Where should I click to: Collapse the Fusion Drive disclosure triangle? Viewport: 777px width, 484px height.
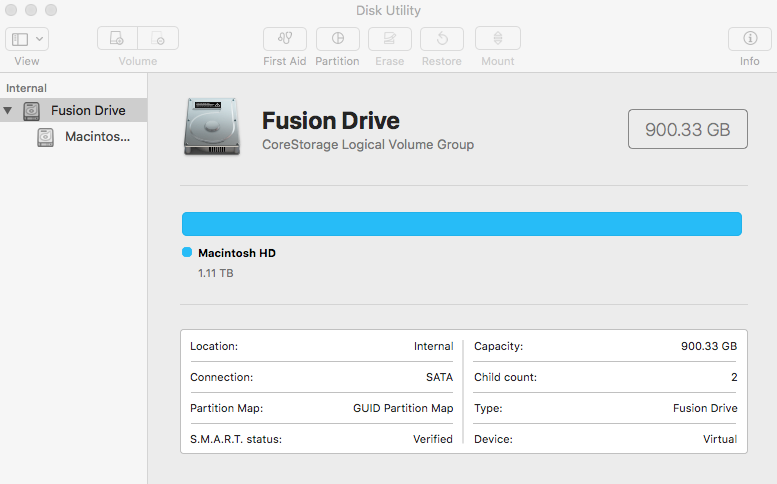[x=9, y=110]
